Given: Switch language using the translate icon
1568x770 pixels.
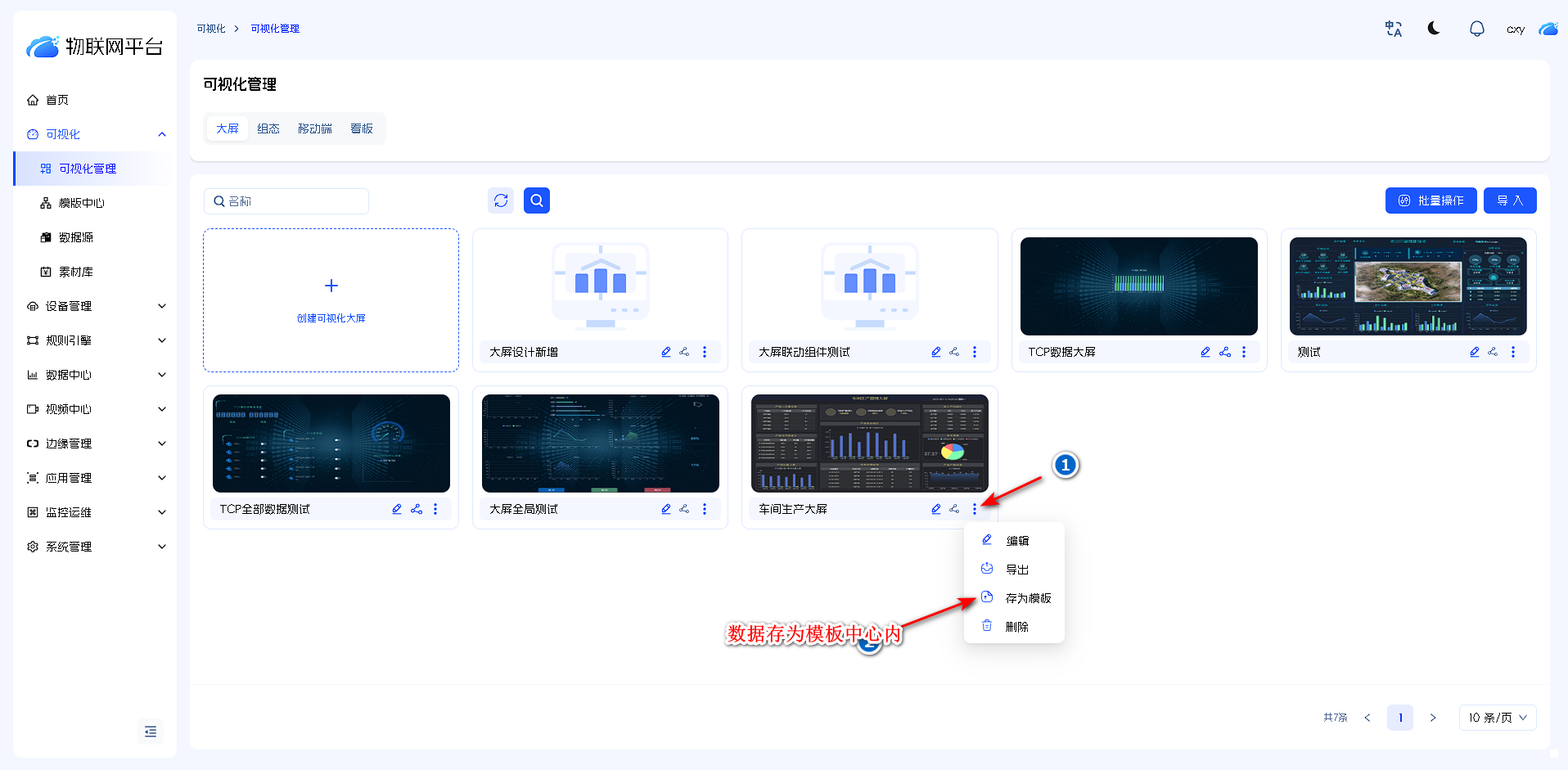Looking at the screenshot, I should pyautogui.click(x=1393, y=29).
